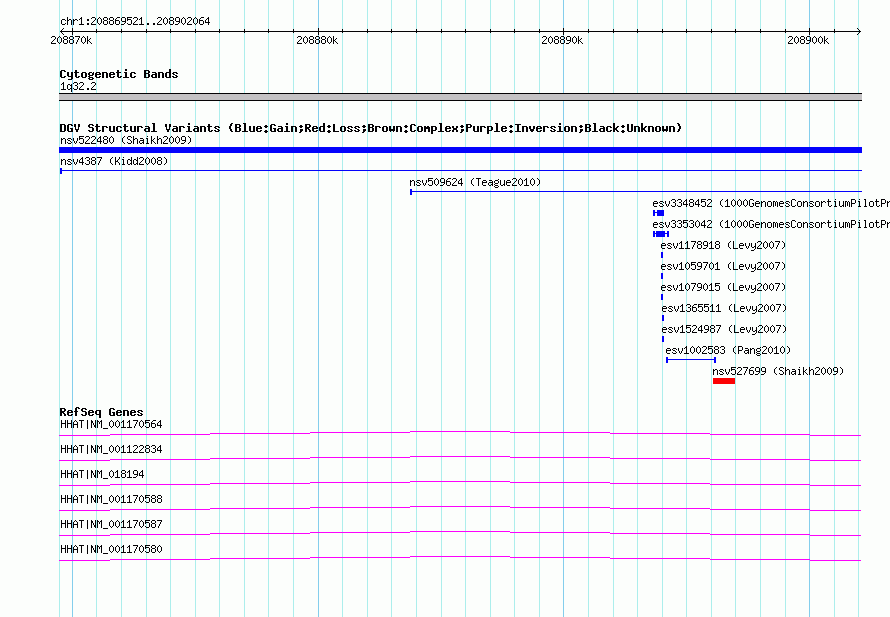Click the 208890k ruler tick label
890x617 pixels.
point(562,40)
